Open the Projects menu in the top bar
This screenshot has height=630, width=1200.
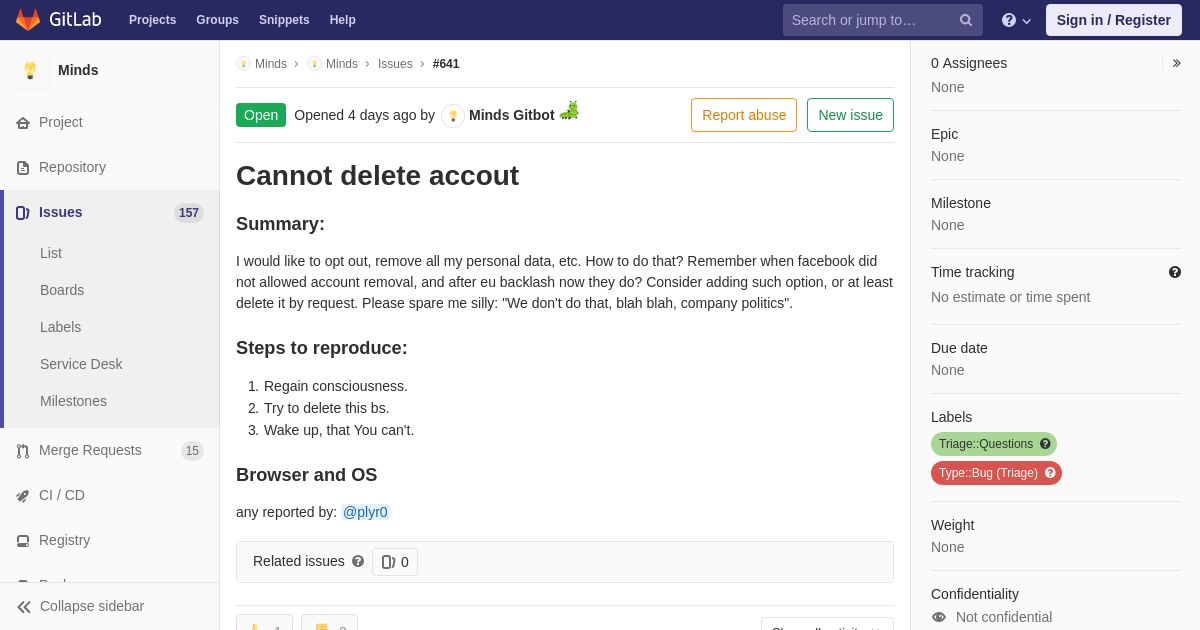click(x=152, y=20)
